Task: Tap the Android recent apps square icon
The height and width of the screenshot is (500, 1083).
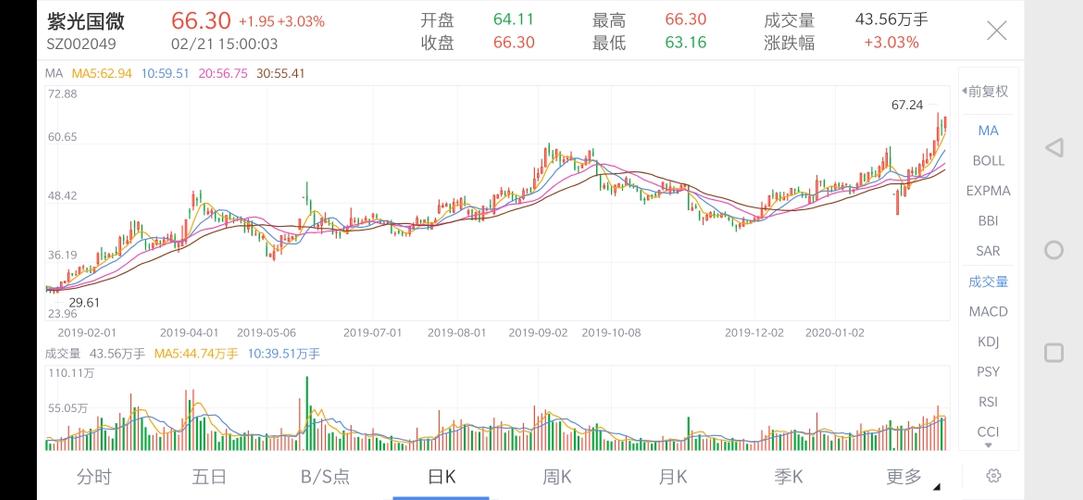Action: (x=1053, y=353)
